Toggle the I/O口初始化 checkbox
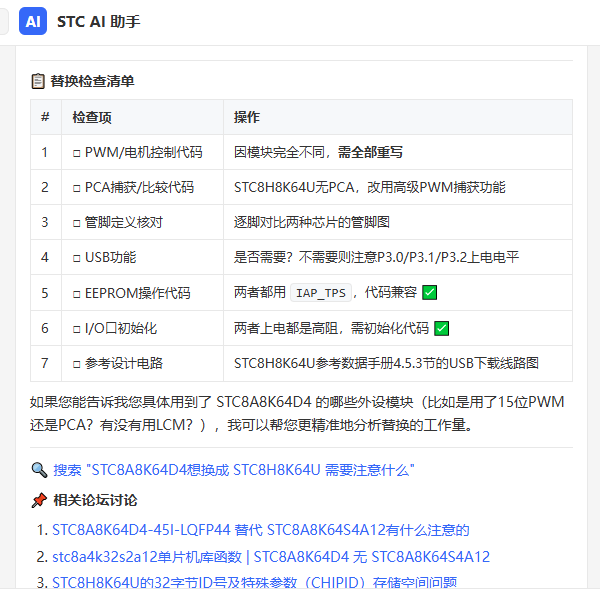The image size is (600, 592). click(x=77, y=329)
